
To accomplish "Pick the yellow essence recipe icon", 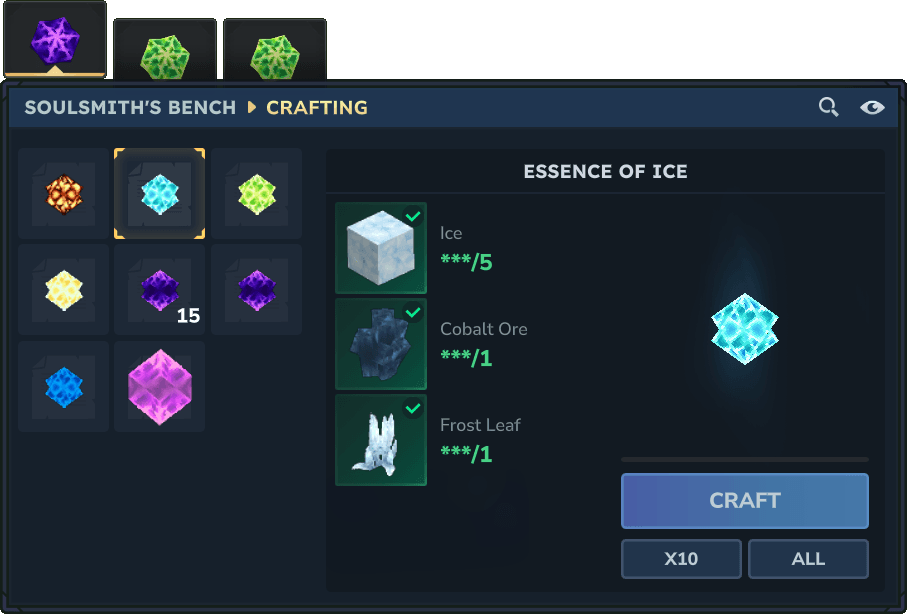I will pos(62,289).
